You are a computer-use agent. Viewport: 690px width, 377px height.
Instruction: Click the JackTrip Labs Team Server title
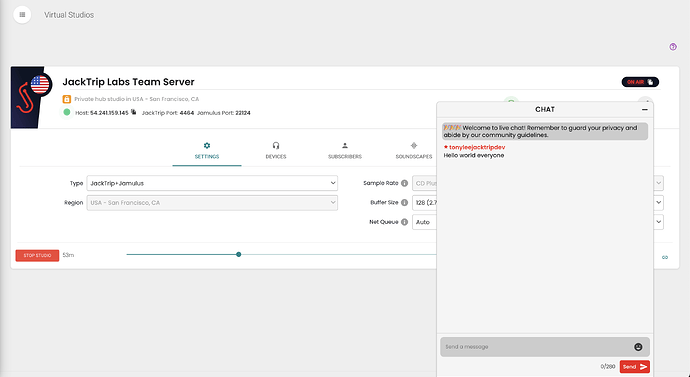click(128, 82)
